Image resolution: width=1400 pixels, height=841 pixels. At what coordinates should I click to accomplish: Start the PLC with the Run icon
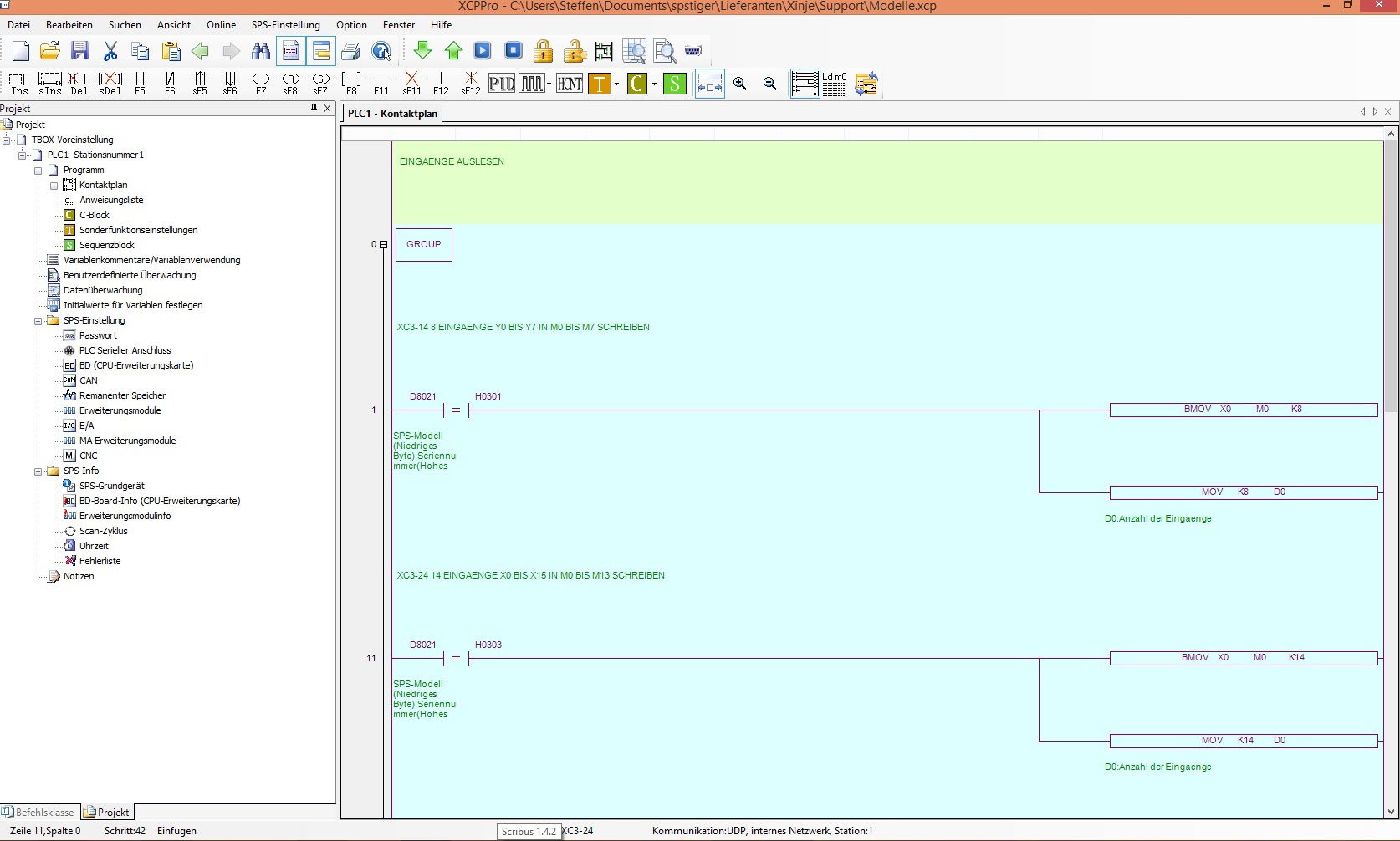[483, 51]
